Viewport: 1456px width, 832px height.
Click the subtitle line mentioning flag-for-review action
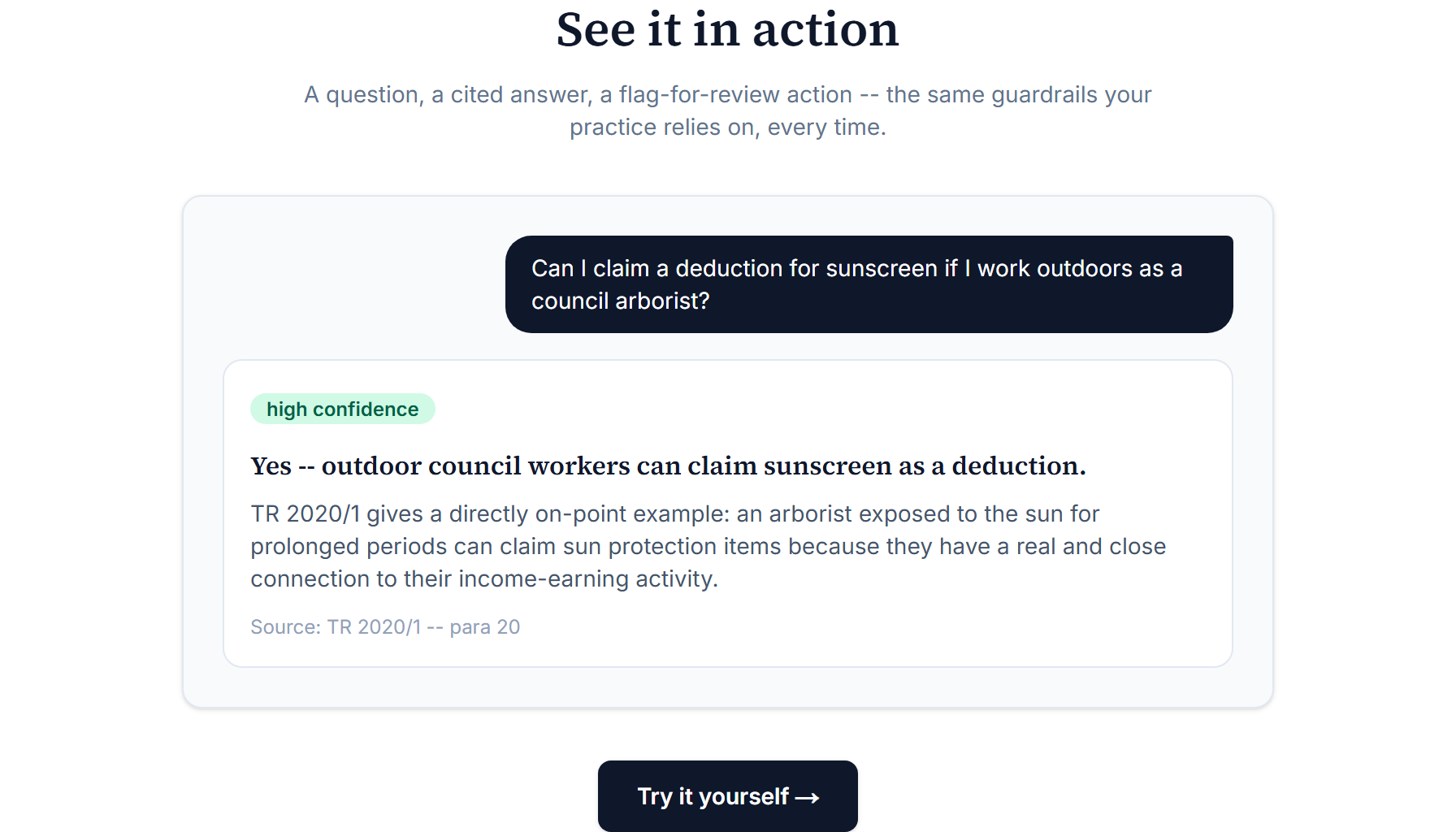728,94
